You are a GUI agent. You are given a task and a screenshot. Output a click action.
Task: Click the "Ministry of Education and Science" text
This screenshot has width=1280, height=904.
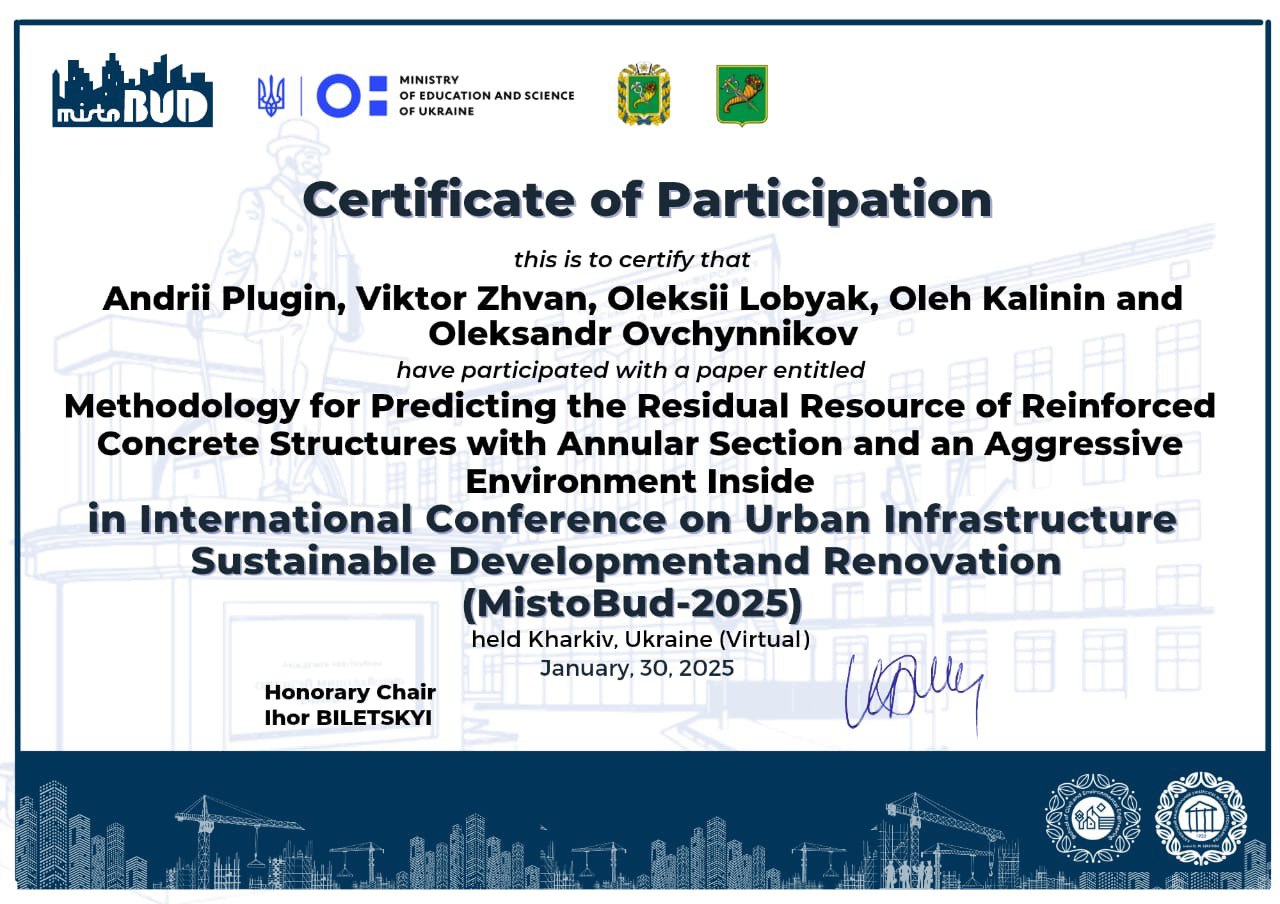pyautogui.click(x=486, y=95)
